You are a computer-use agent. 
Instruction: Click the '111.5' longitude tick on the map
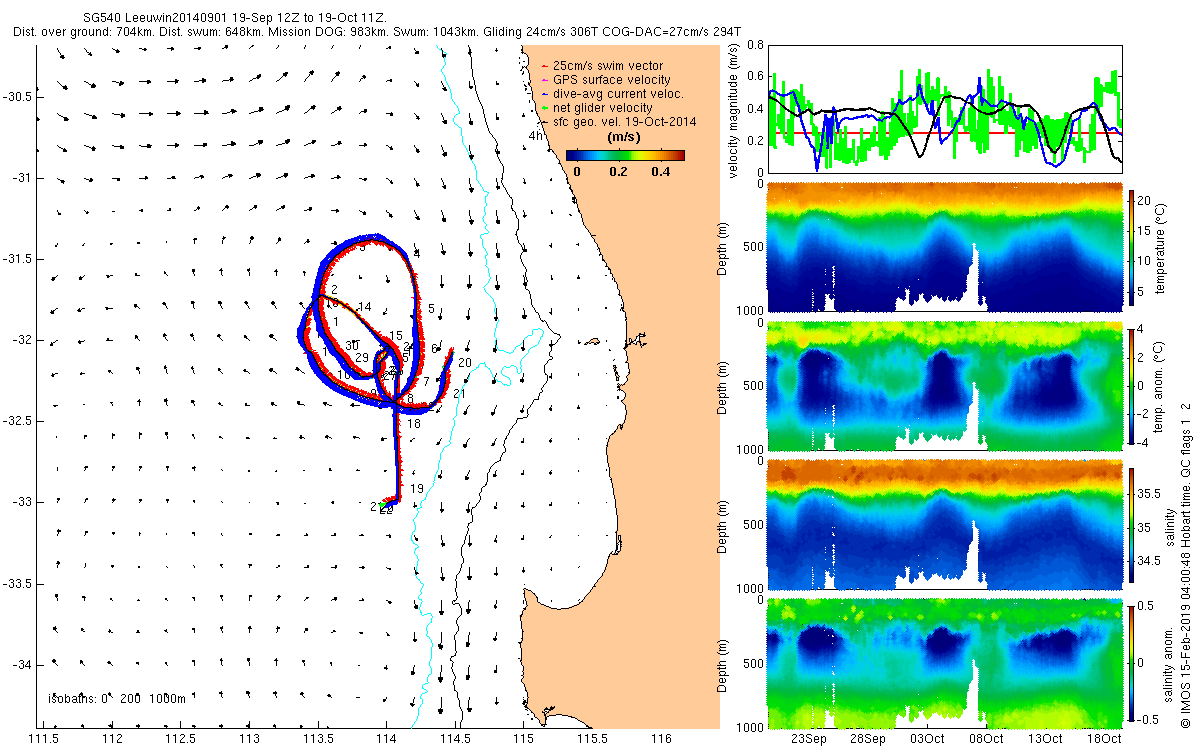pos(44,738)
